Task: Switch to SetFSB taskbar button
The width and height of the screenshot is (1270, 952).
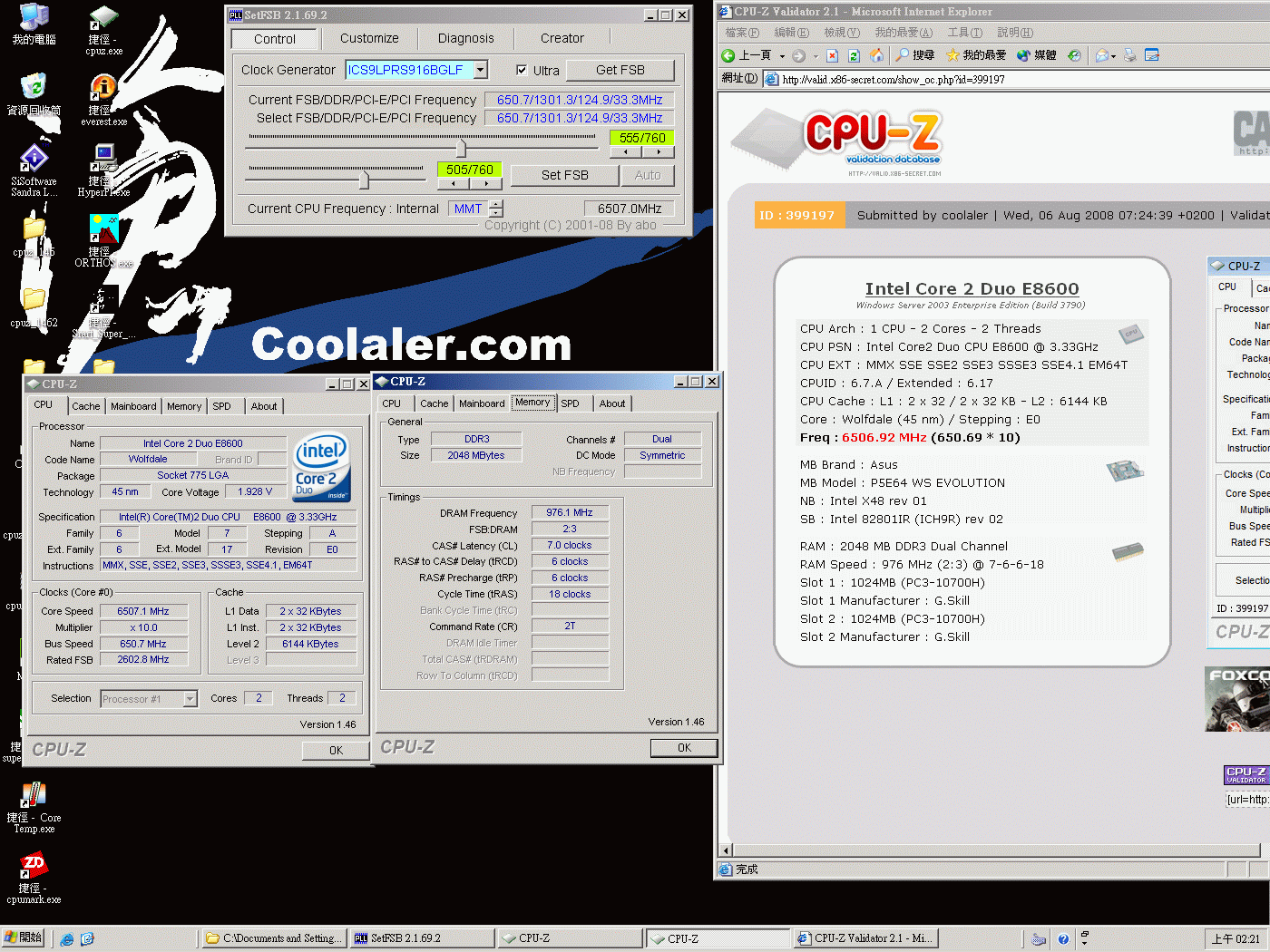Action: coord(422,938)
